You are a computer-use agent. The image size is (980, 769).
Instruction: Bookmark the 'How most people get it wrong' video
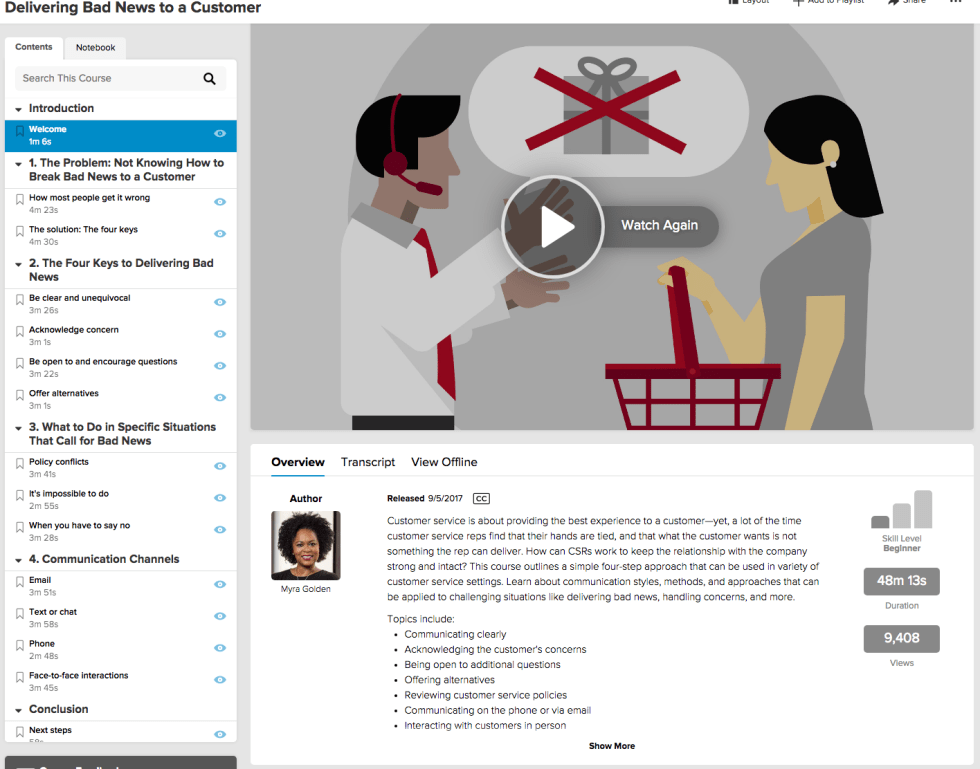click(x=19, y=199)
